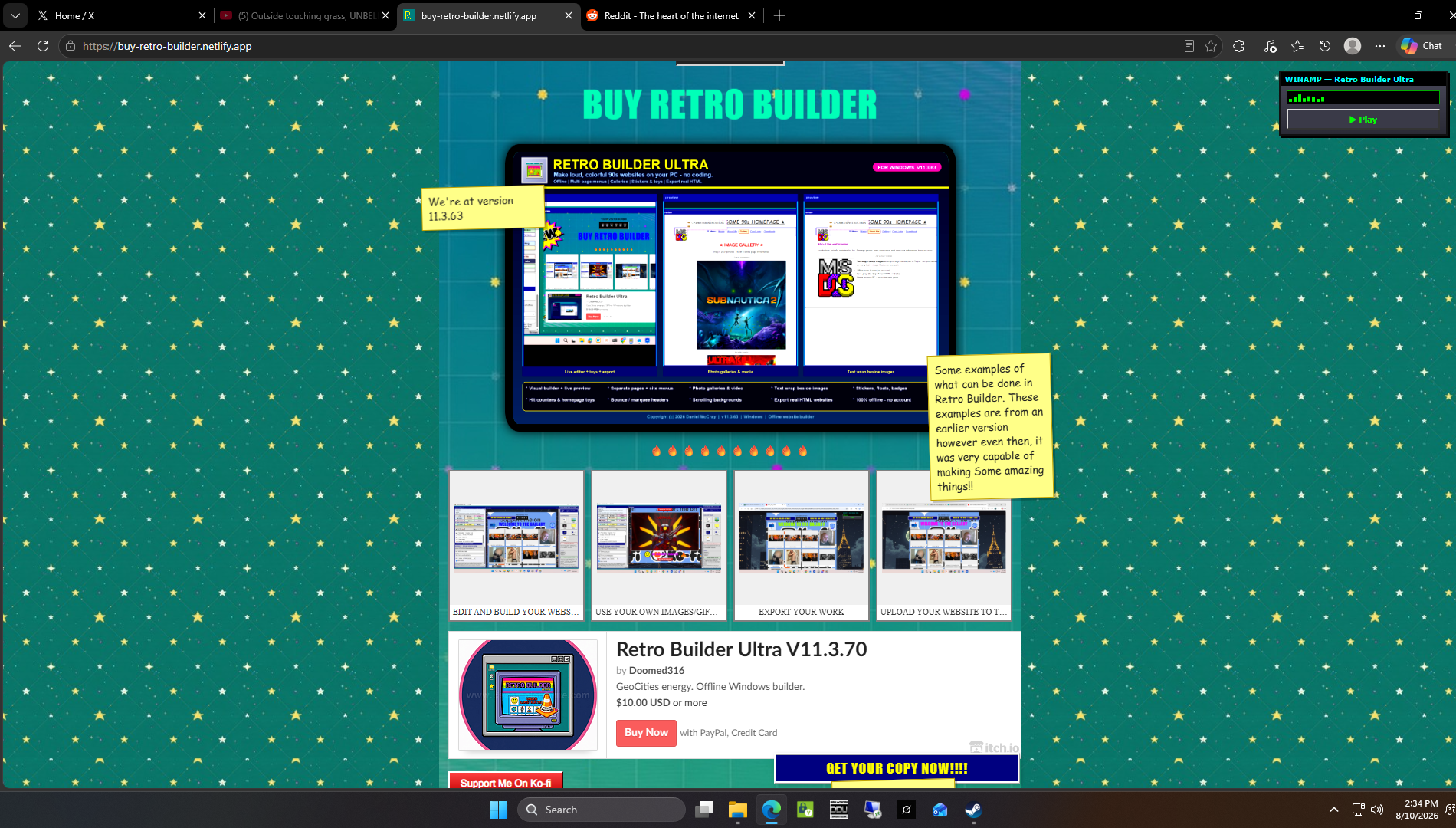Open the monitor-shaped taskbar app
The height and width of the screenshot is (828, 1456).
click(873, 810)
